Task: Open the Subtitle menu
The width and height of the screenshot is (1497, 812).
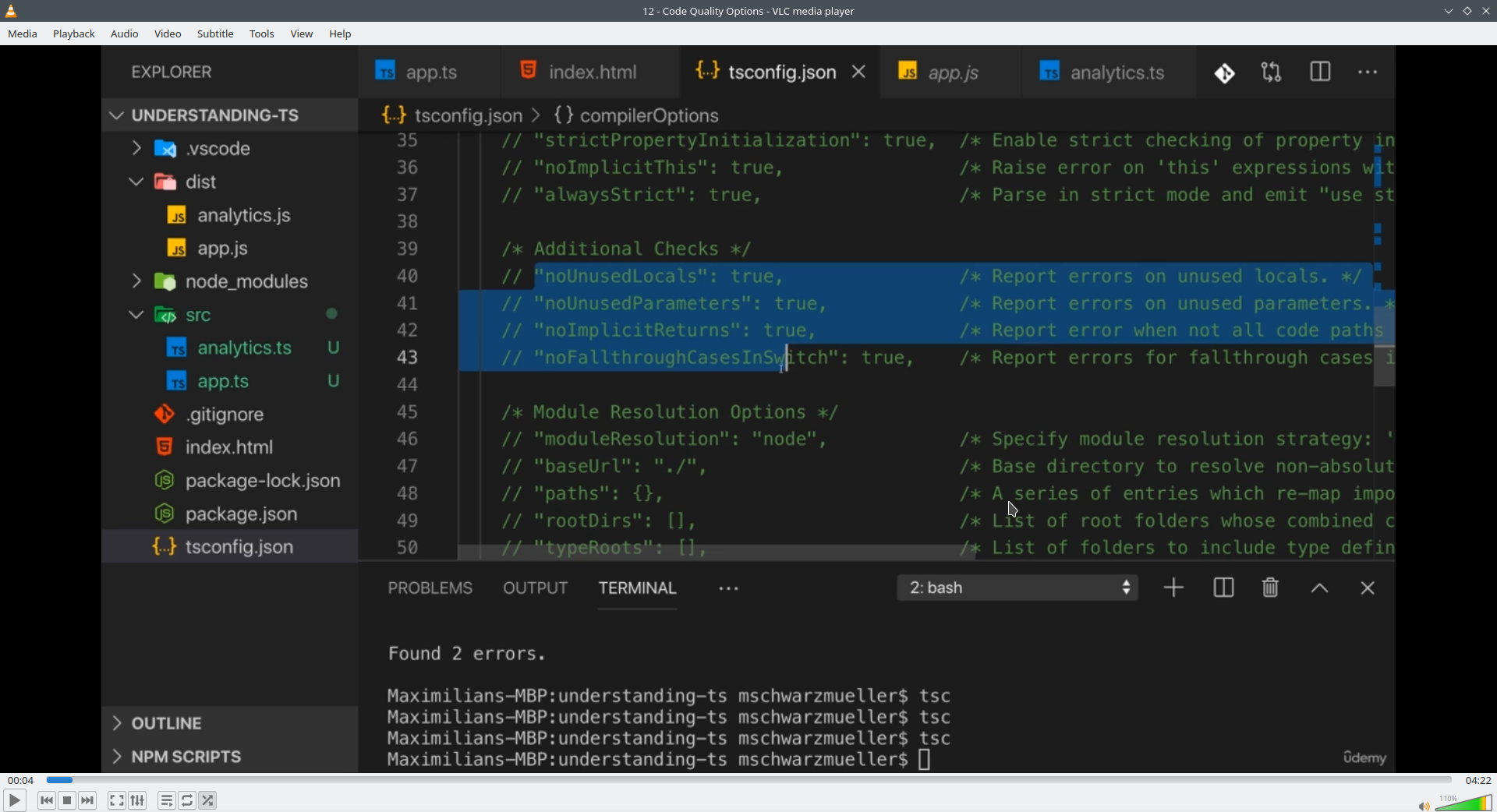Action: pos(215,34)
